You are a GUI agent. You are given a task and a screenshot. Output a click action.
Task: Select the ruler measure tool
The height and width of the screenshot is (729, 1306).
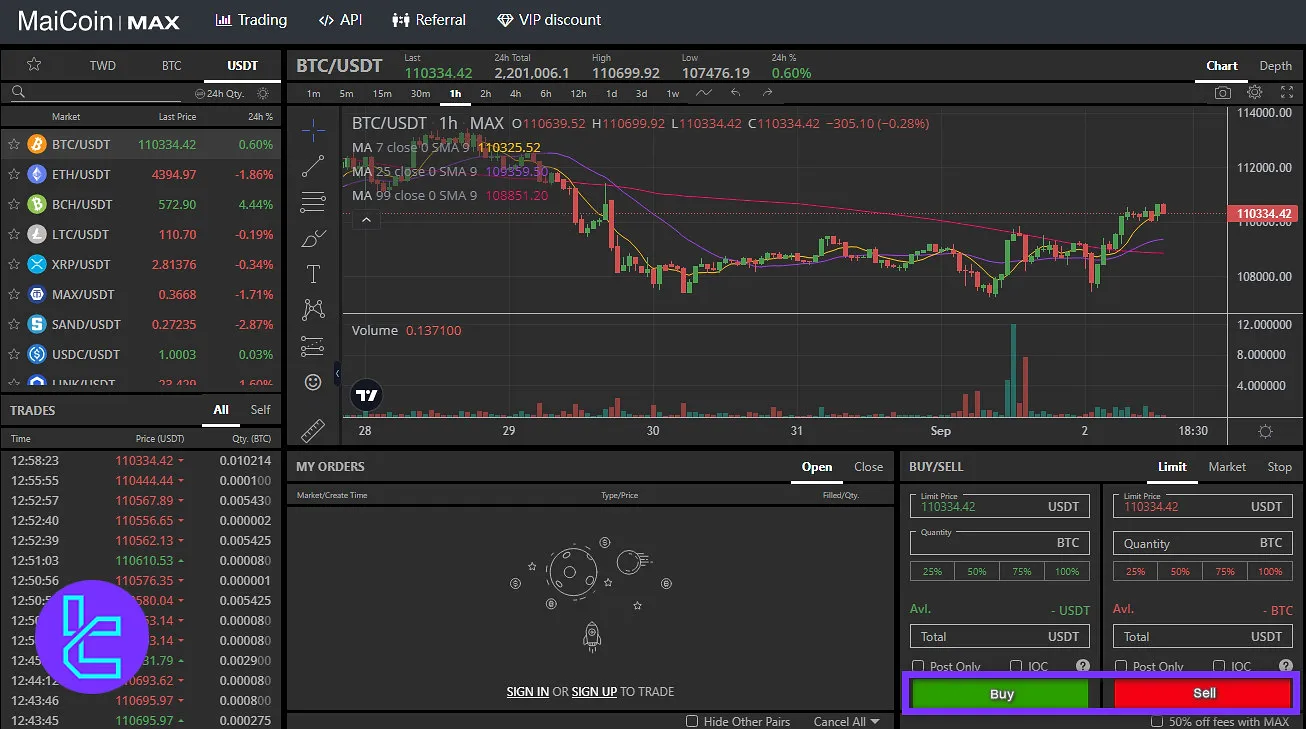pos(314,430)
